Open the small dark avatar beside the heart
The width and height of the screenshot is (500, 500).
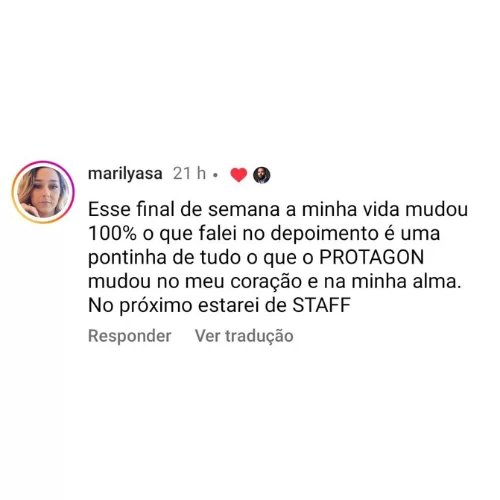tap(262, 175)
